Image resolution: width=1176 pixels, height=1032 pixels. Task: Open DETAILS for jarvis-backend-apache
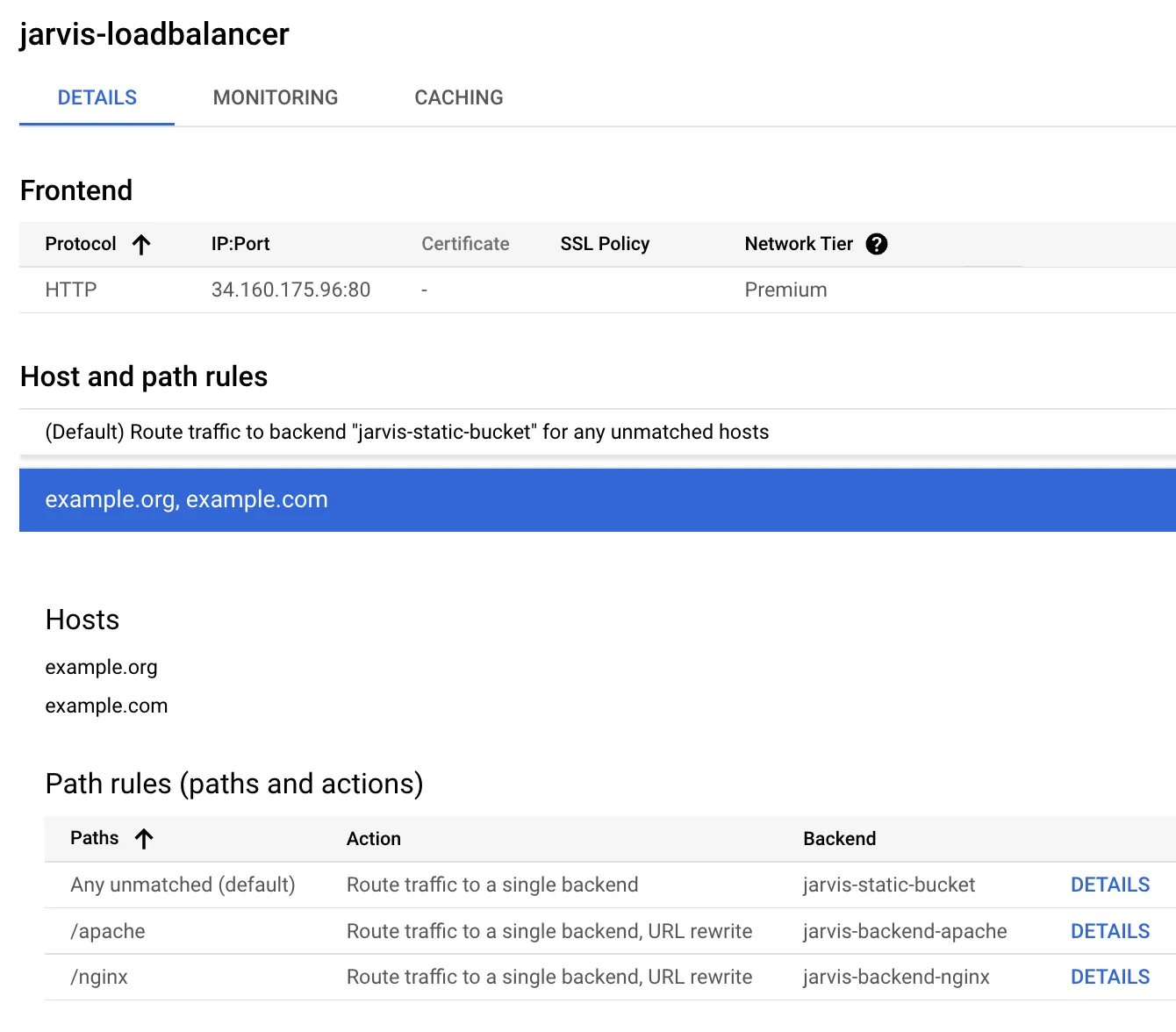tap(1109, 931)
